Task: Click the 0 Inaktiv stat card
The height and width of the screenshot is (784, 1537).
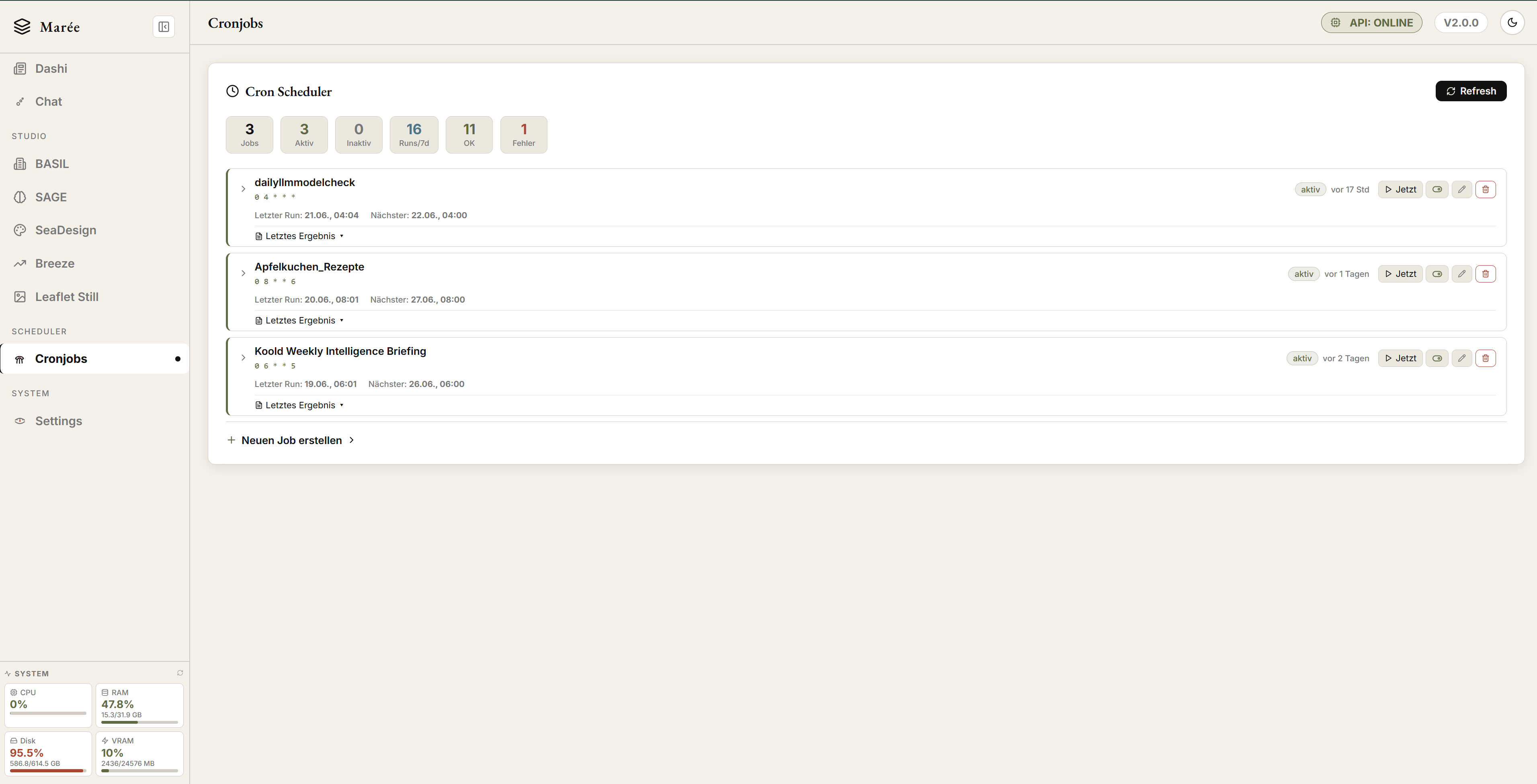Action: 359,135
